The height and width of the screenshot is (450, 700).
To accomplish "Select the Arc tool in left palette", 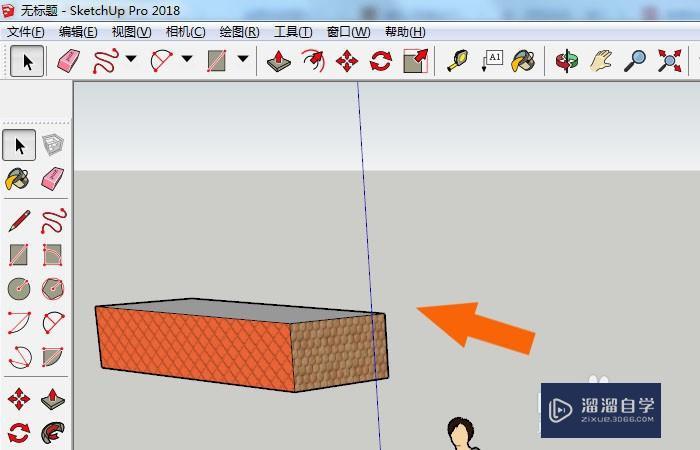I will (19, 322).
